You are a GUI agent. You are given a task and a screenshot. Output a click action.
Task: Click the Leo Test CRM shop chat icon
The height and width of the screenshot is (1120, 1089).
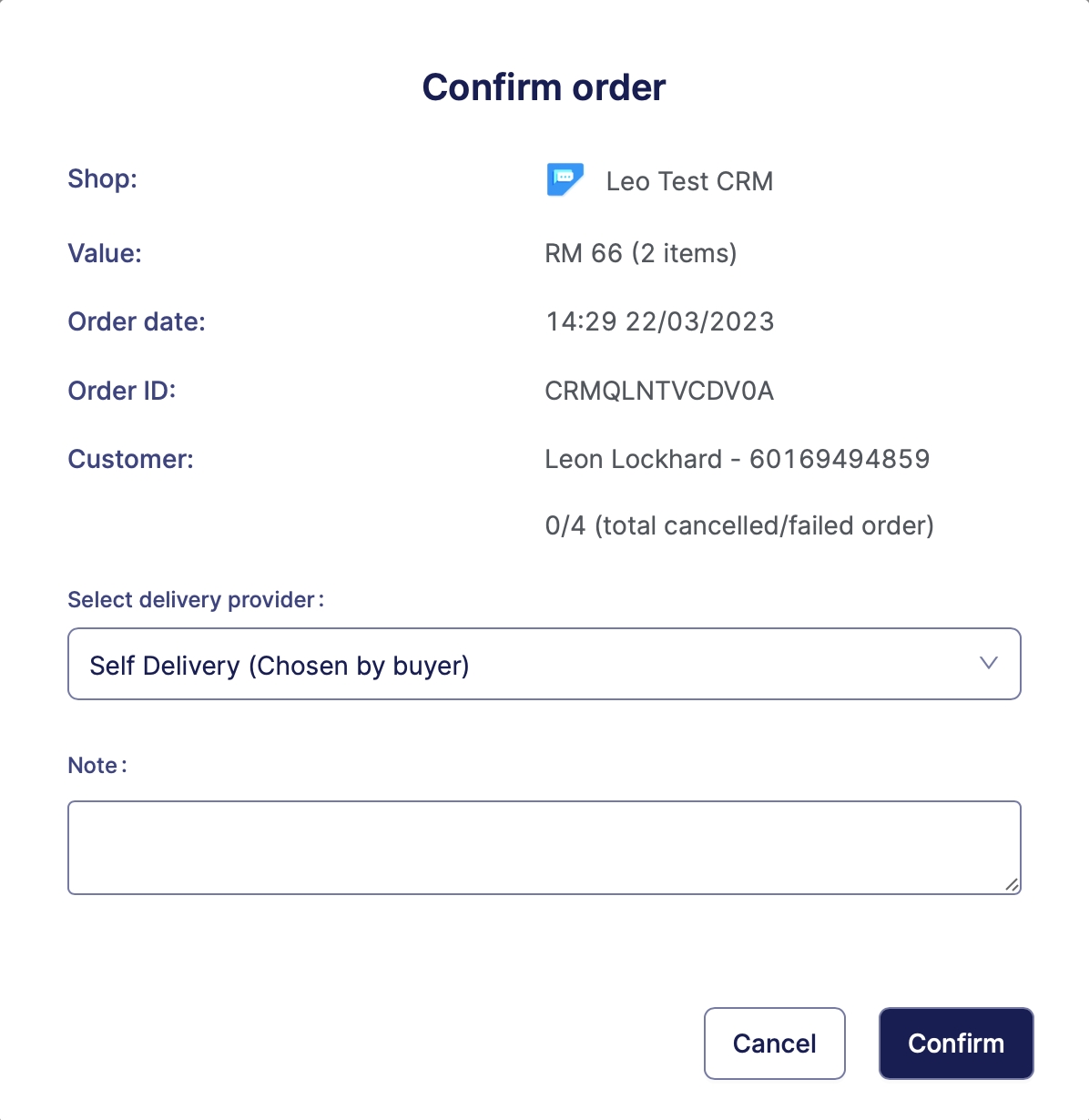(x=565, y=180)
